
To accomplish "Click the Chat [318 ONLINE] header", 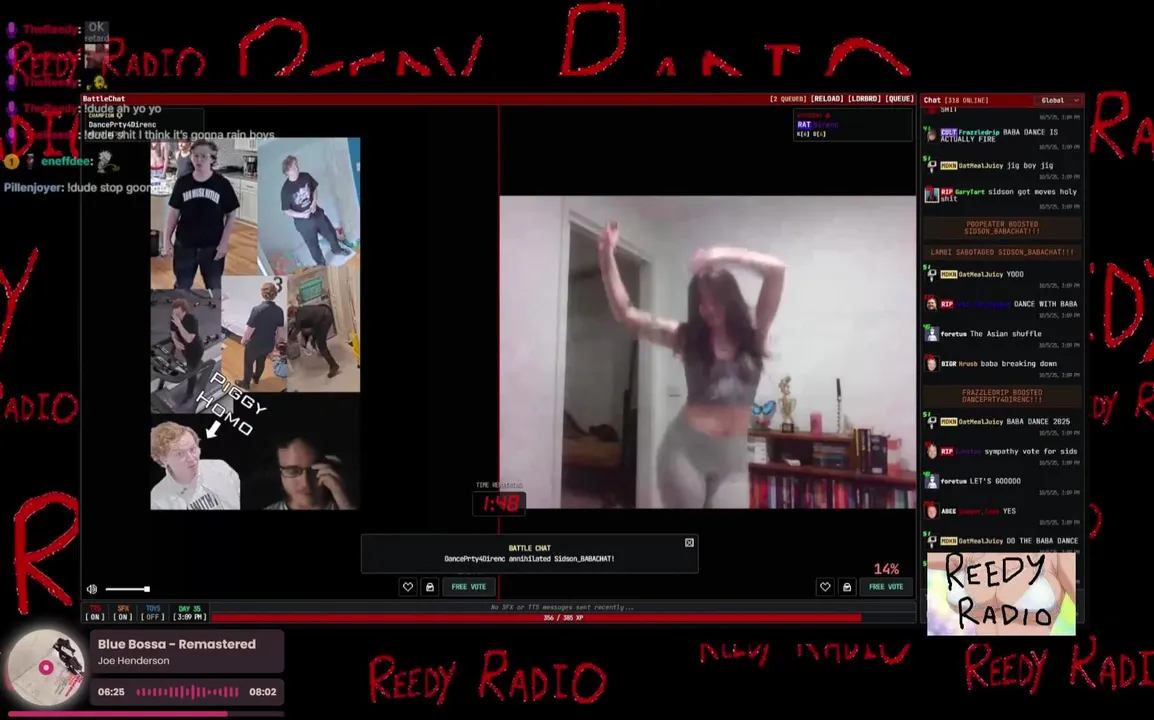I will (955, 100).
